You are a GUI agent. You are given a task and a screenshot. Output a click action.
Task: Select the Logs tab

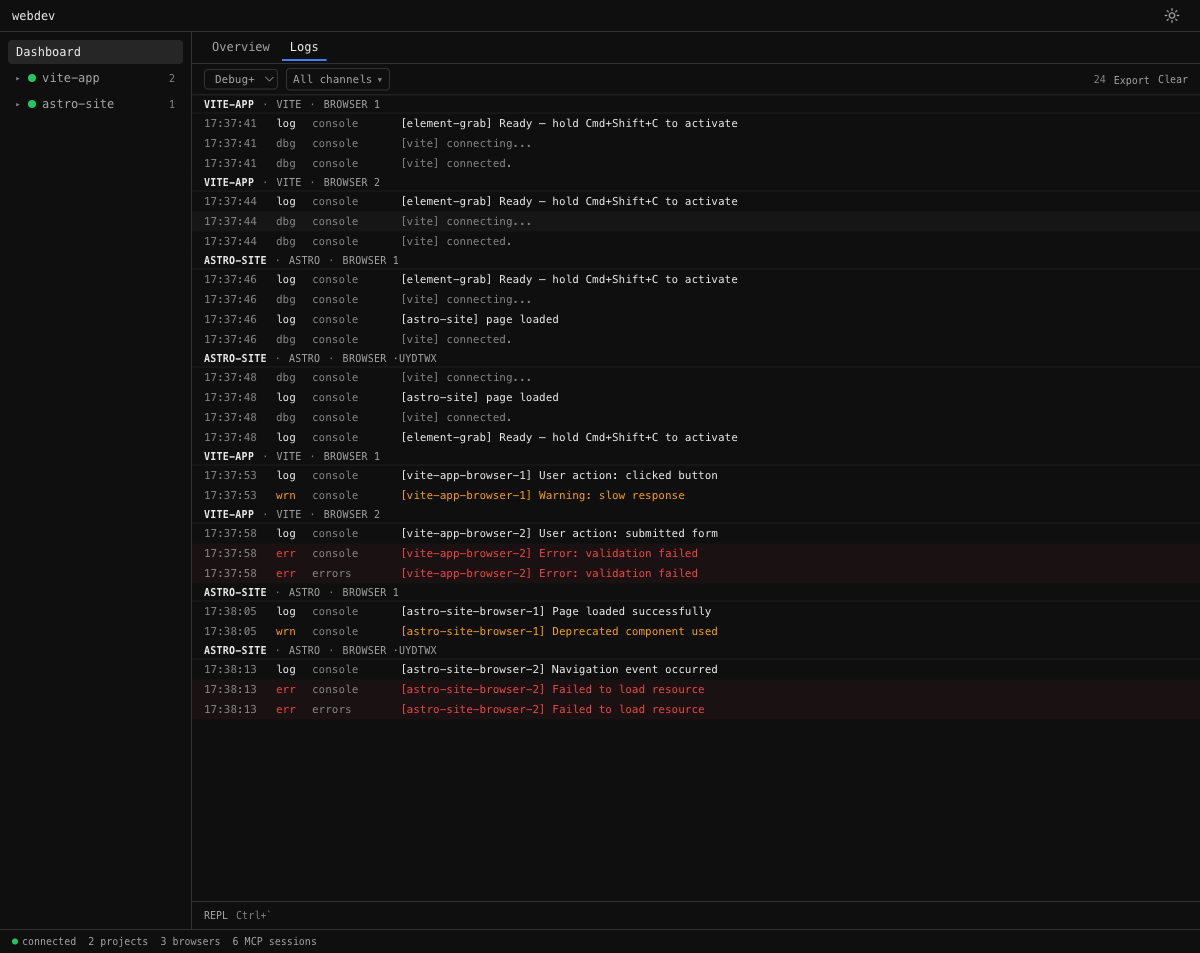coord(304,47)
